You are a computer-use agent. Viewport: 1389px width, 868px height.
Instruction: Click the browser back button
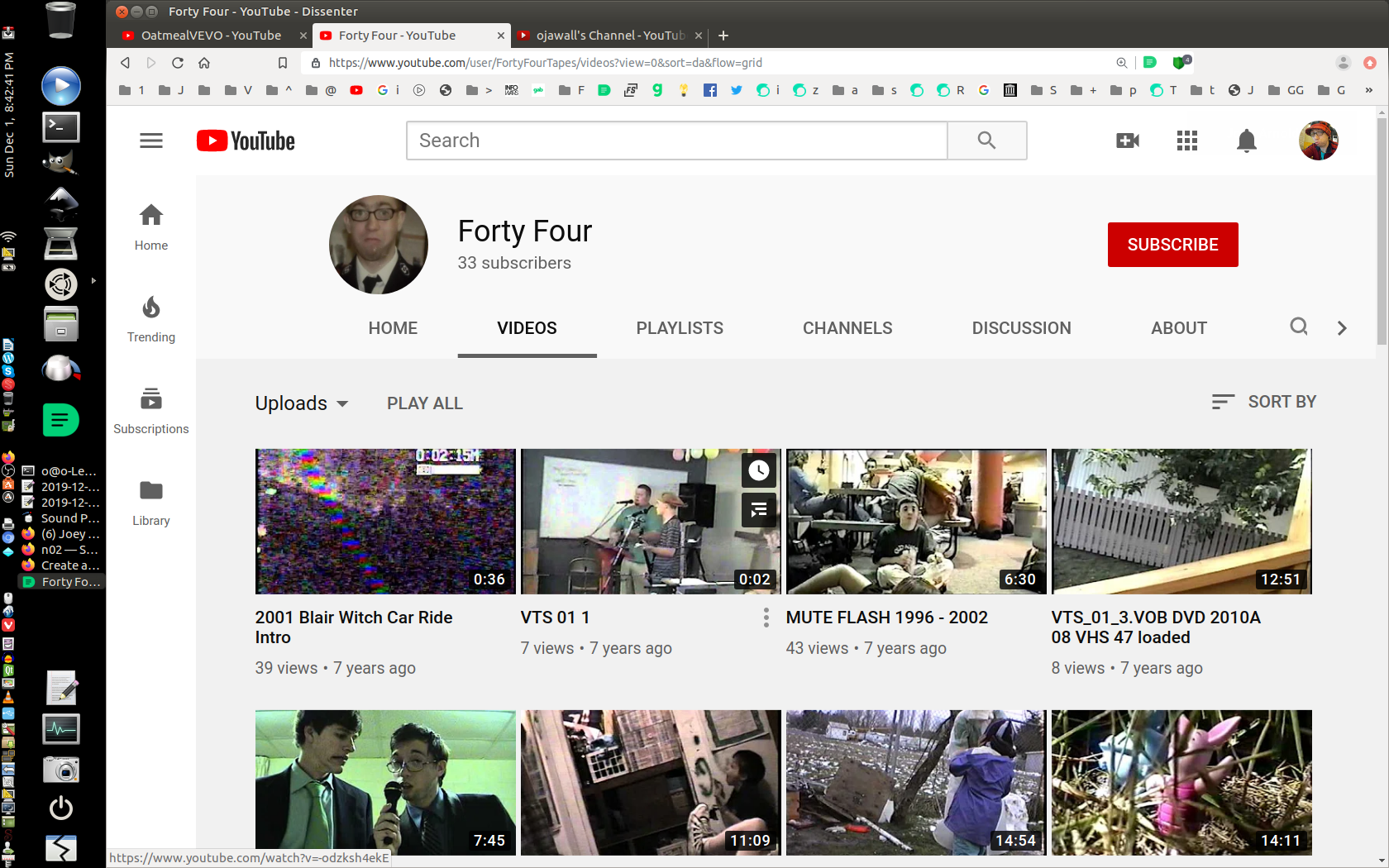coord(125,63)
